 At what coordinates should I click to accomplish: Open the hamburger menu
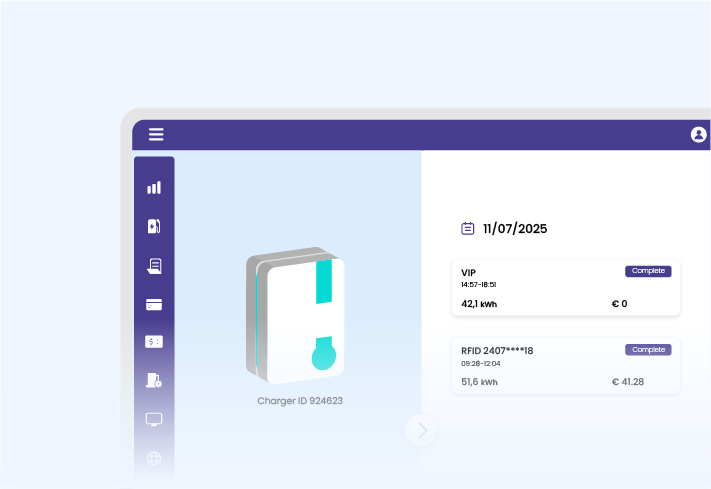click(x=156, y=134)
